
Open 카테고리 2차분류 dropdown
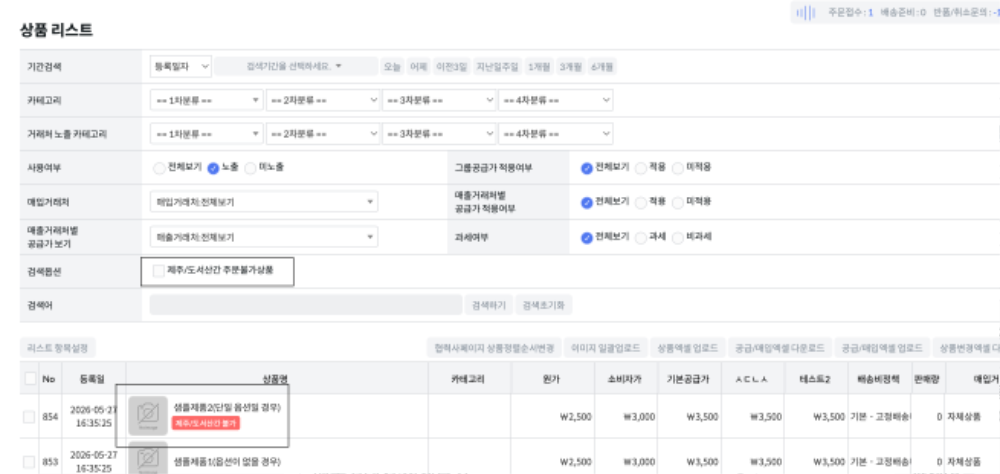(x=323, y=100)
